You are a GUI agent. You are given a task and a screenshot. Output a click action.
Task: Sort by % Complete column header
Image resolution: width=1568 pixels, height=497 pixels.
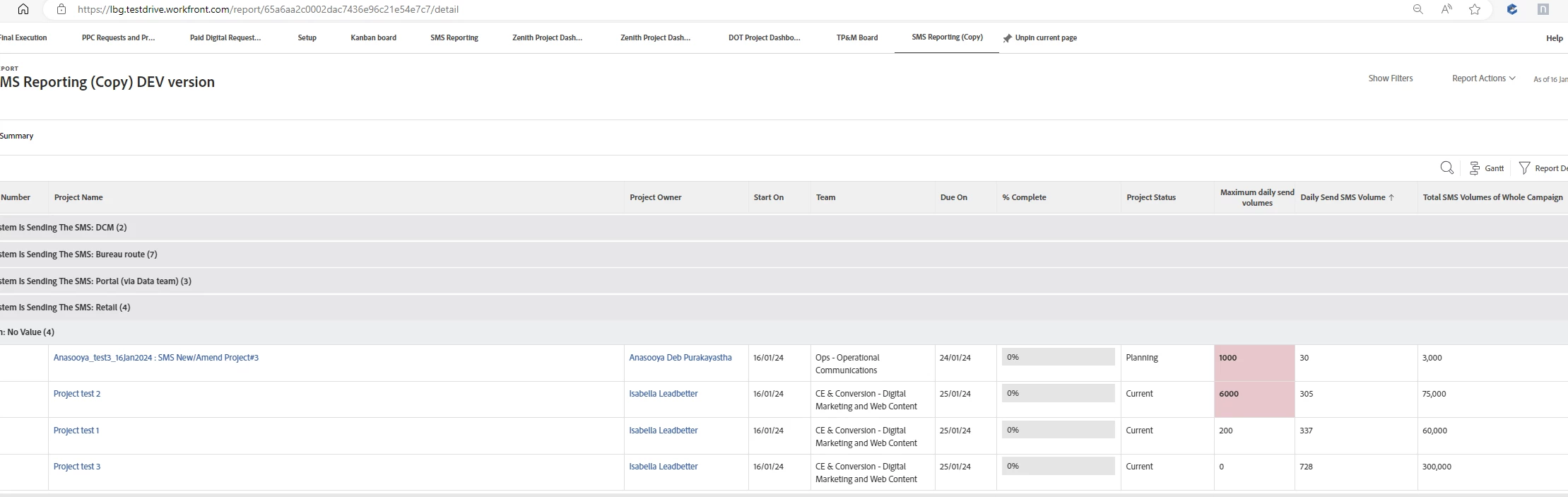coord(1024,197)
